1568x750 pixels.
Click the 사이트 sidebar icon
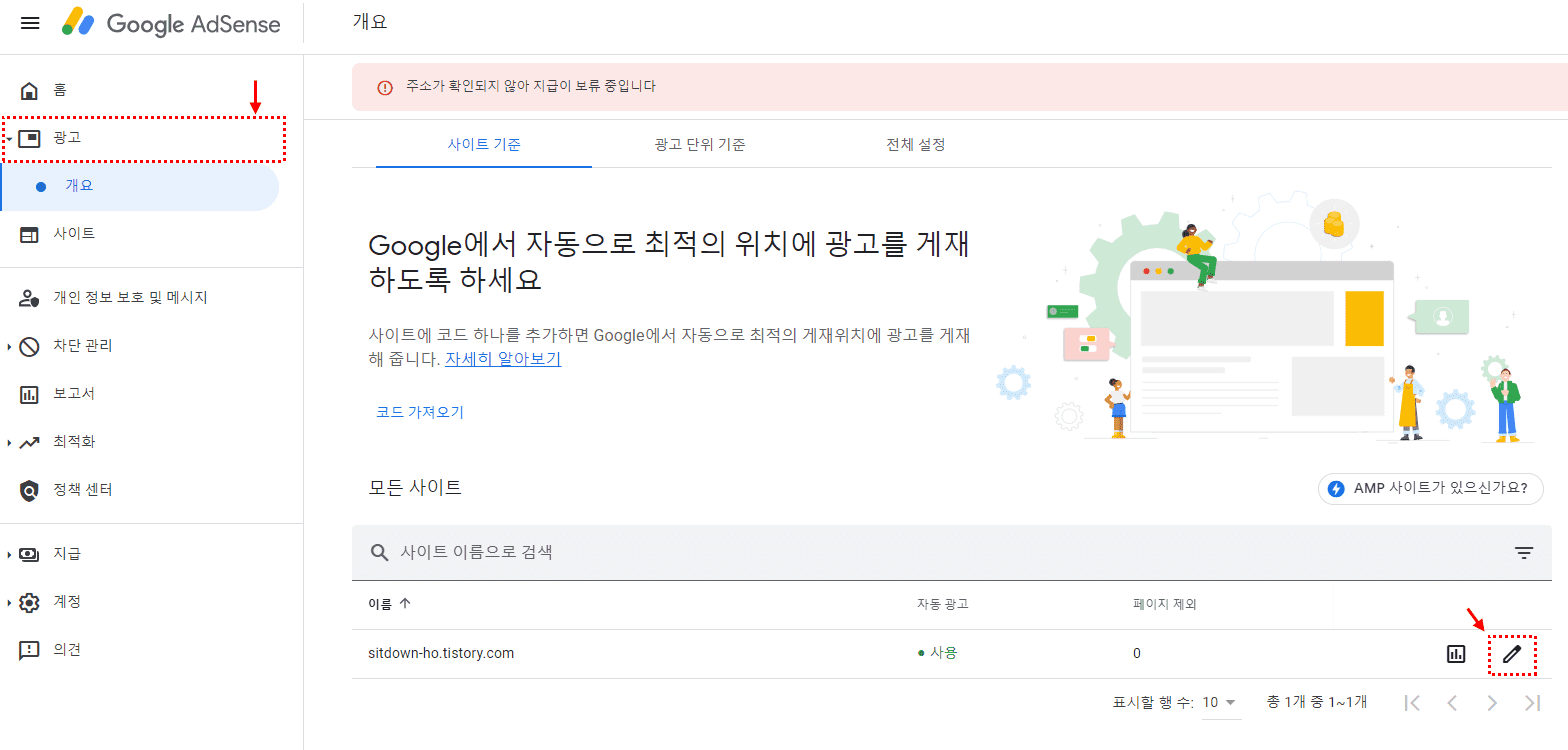click(30, 234)
